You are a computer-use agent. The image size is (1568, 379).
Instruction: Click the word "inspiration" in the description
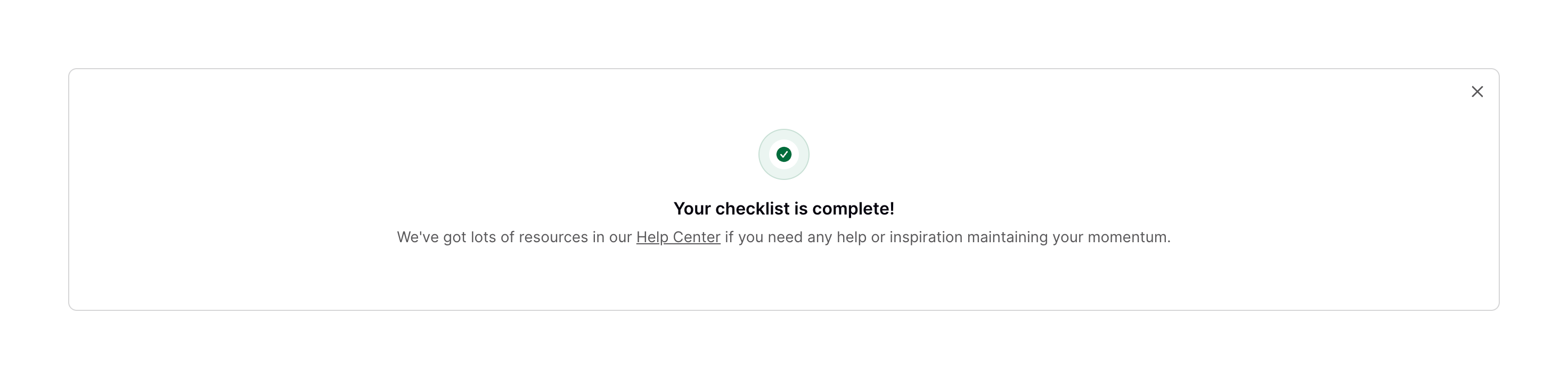(x=926, y=237)
